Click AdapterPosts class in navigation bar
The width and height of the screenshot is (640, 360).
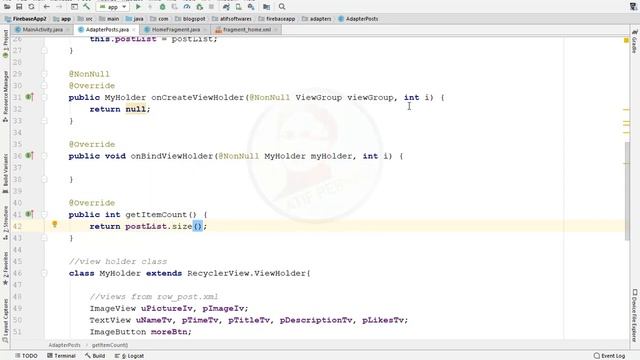tap(358, 19)
